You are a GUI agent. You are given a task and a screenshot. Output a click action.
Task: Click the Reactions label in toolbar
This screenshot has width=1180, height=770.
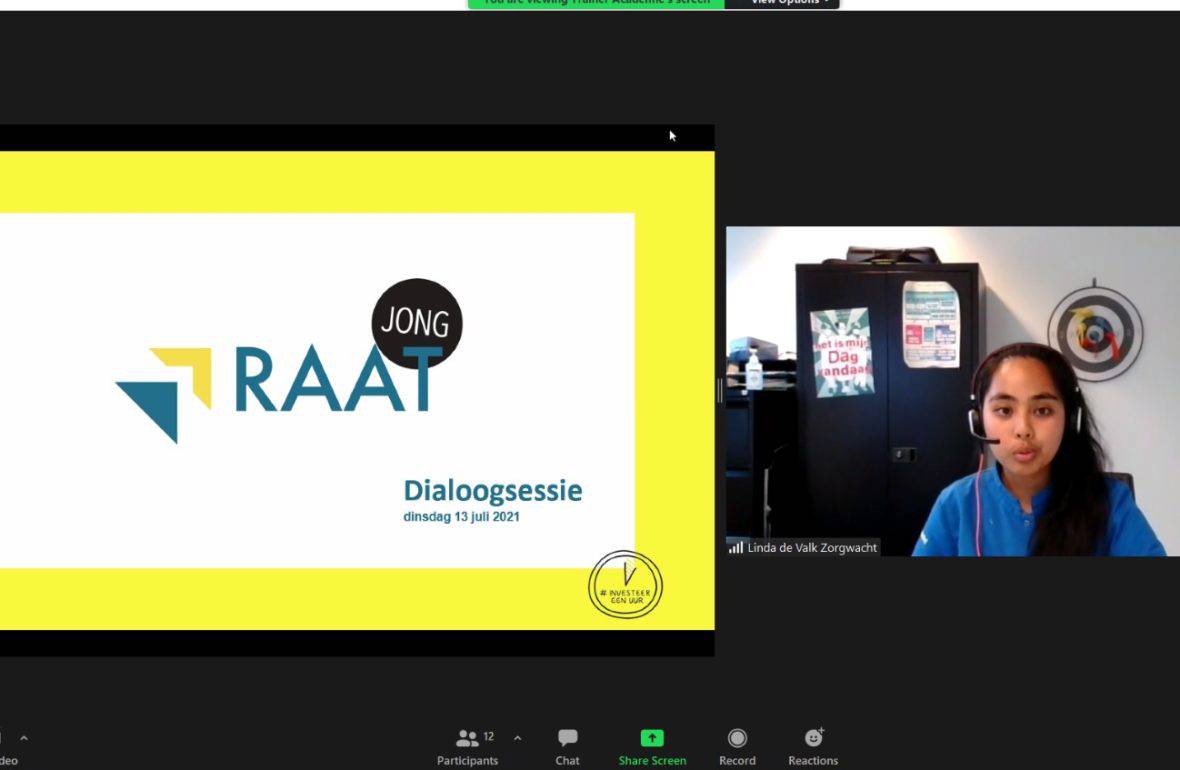(x=813, y=761)
